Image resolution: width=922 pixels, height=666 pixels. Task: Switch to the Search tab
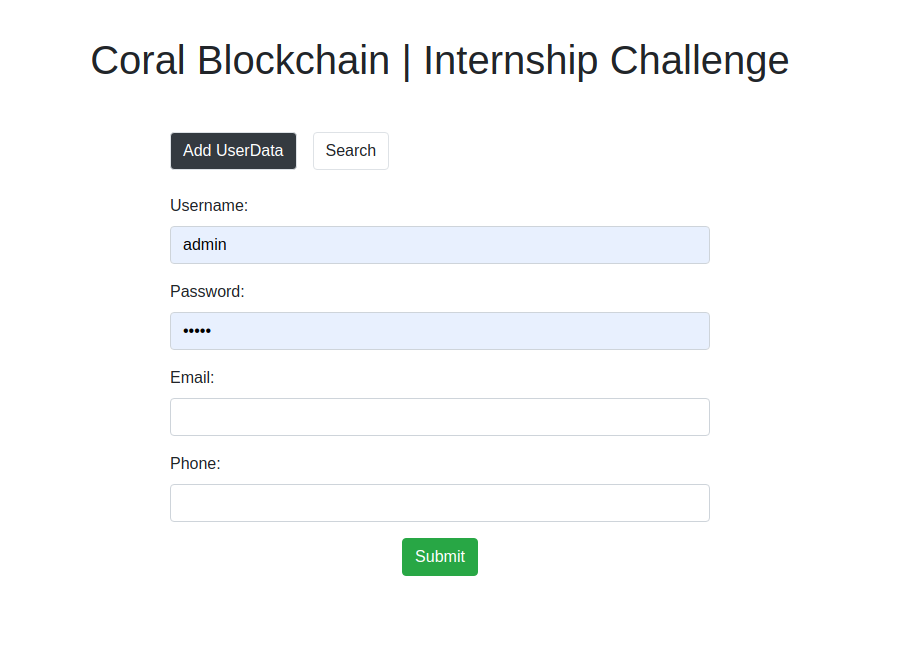point(350,151)
